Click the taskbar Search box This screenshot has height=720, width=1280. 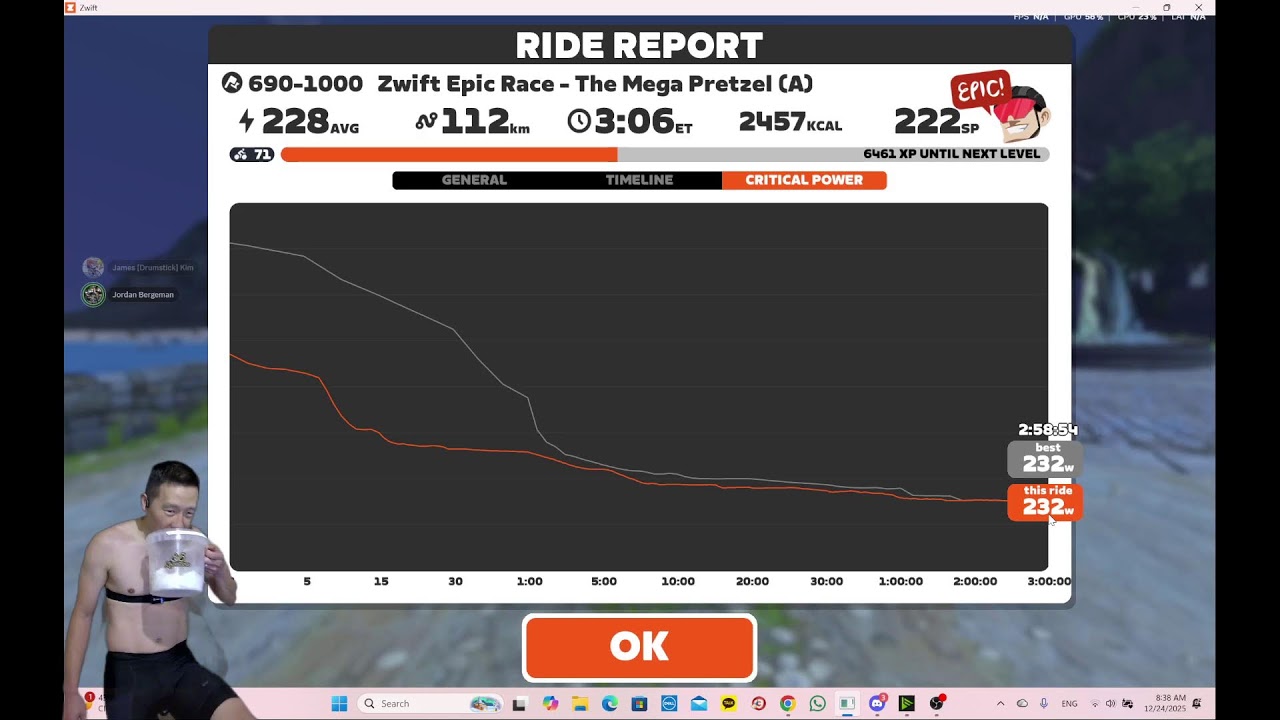pos(430,703)
